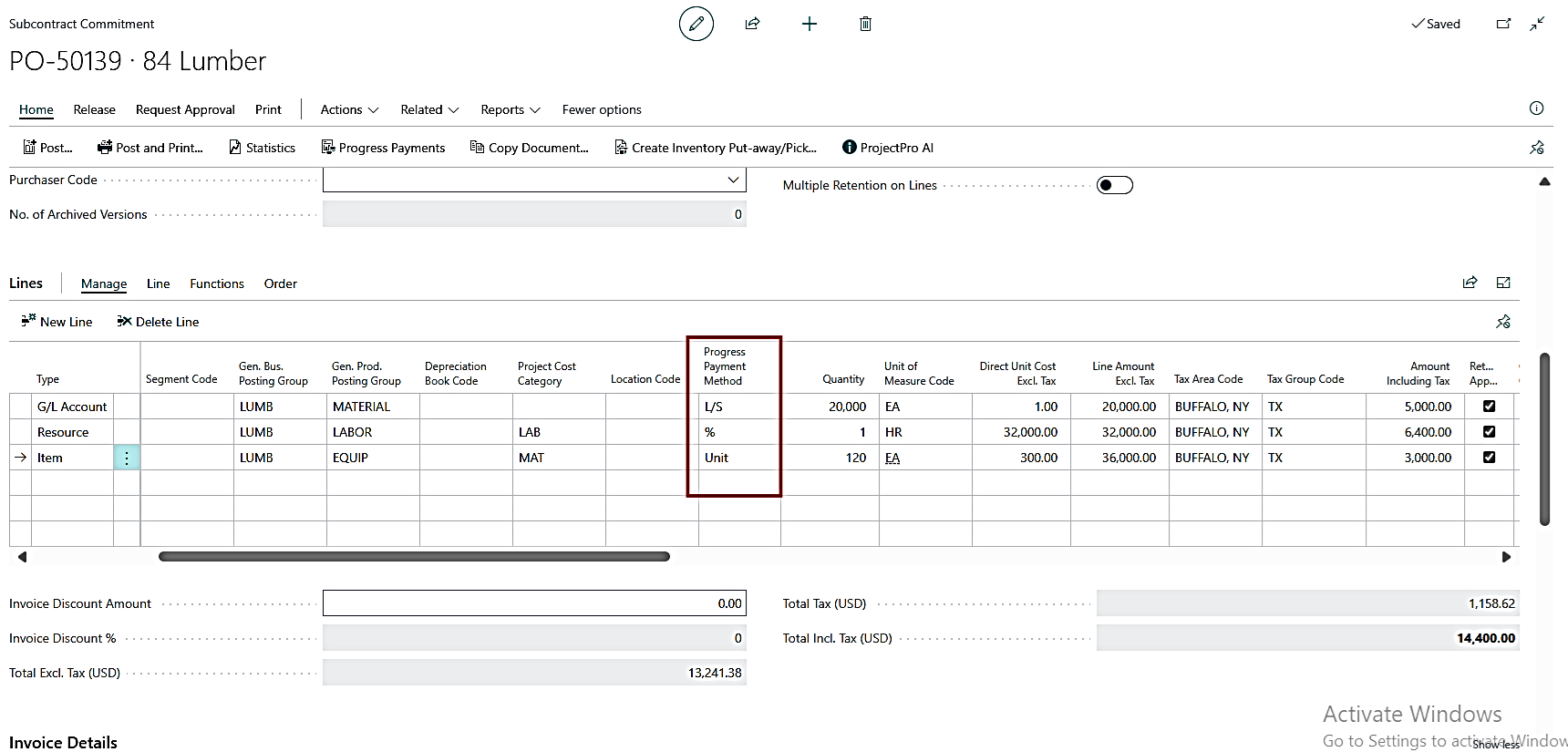Click Copy Document... action

click(529, 148)
